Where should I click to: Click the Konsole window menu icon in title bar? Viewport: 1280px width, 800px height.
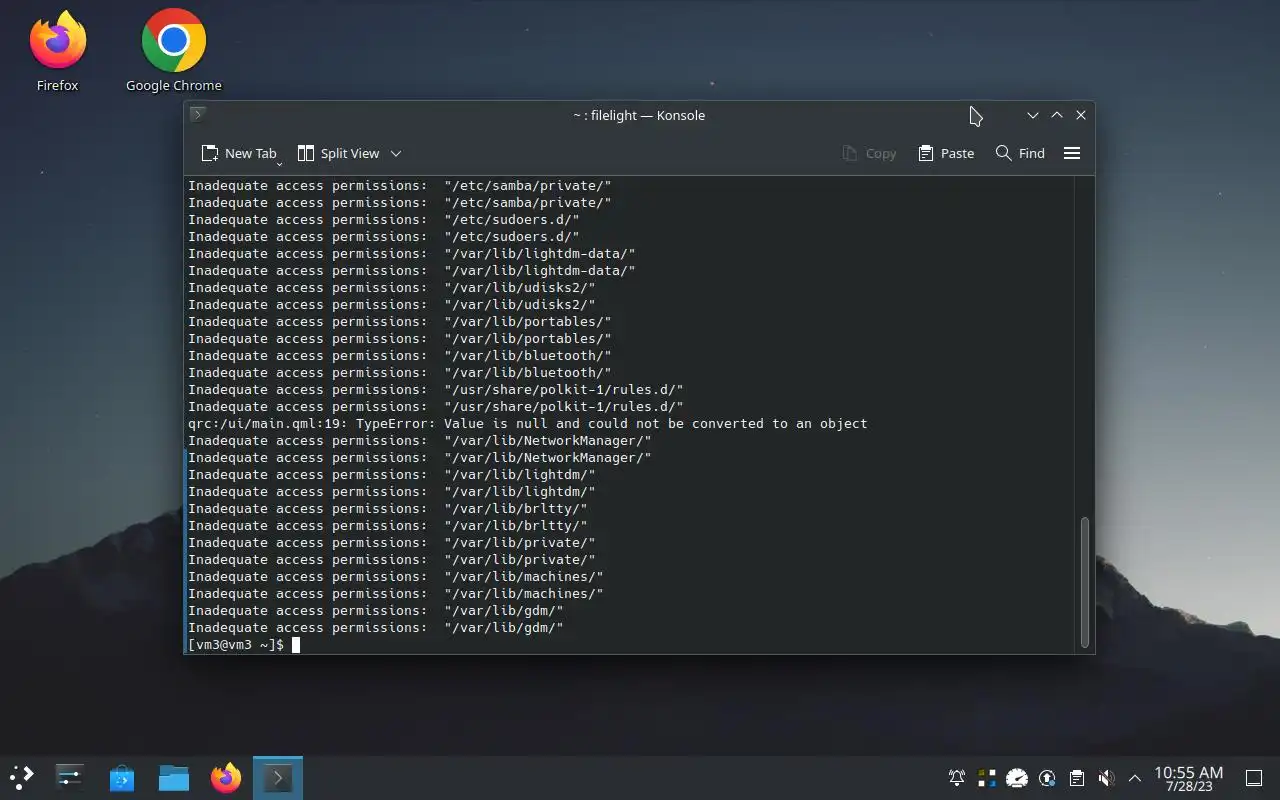pyautogui.click(x=198, y=115)
